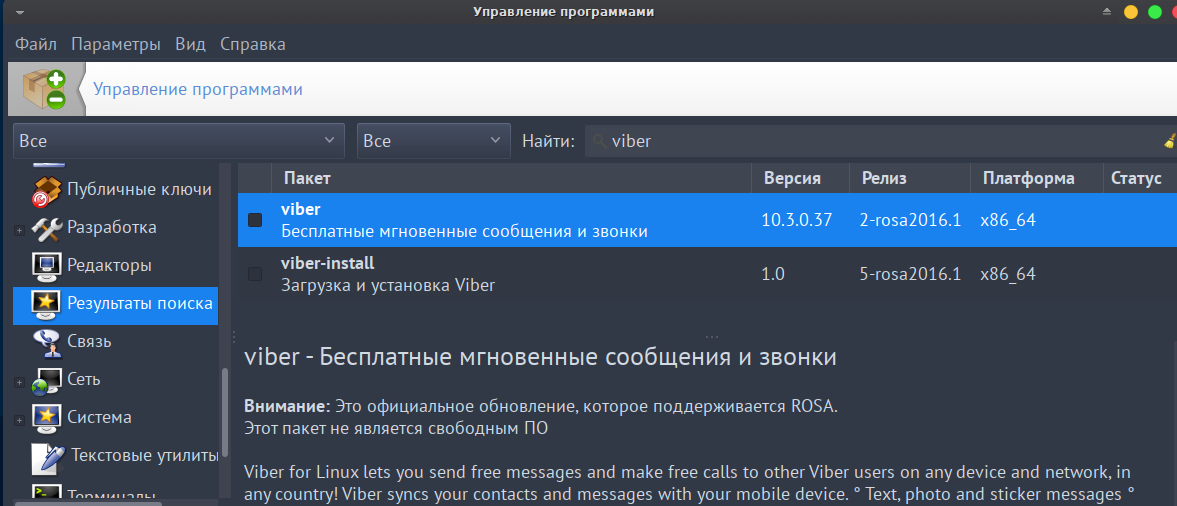Sort by the Версия column header

tap(792, 178)
